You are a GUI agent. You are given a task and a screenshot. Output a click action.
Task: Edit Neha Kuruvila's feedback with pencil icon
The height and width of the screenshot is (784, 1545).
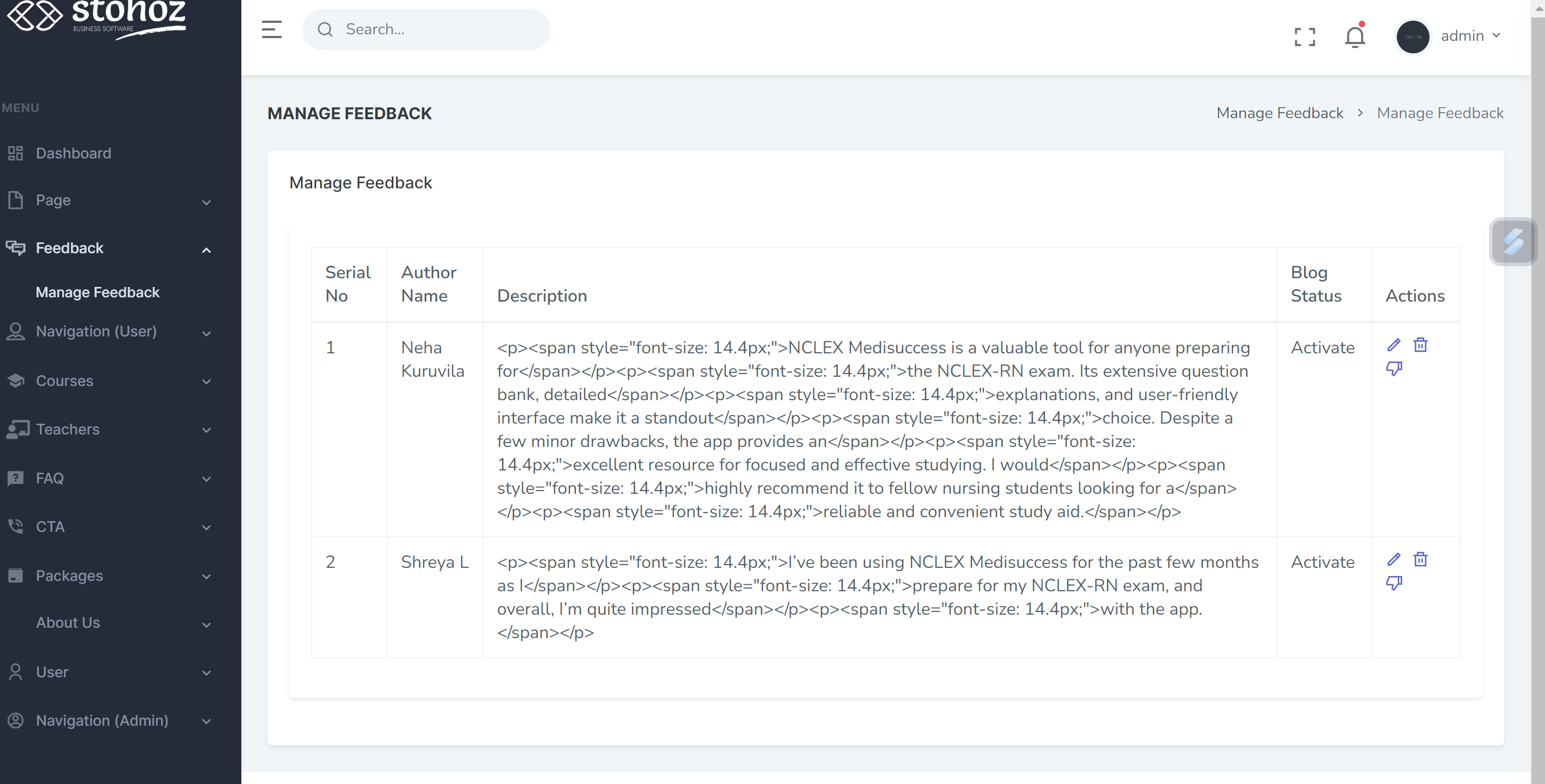pos(1394,345)
